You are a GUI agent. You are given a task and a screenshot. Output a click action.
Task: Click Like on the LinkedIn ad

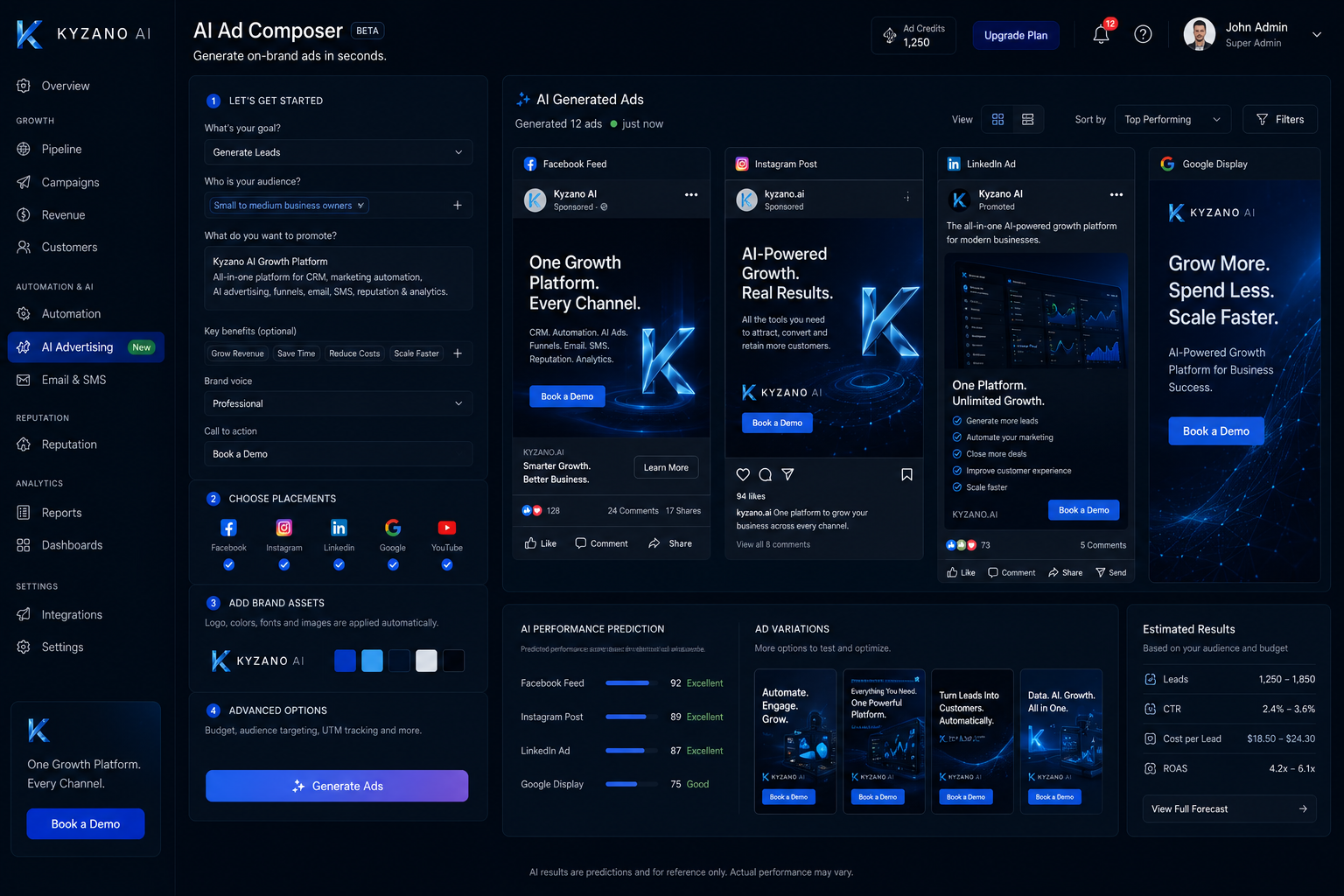click(x=961, y=572)
